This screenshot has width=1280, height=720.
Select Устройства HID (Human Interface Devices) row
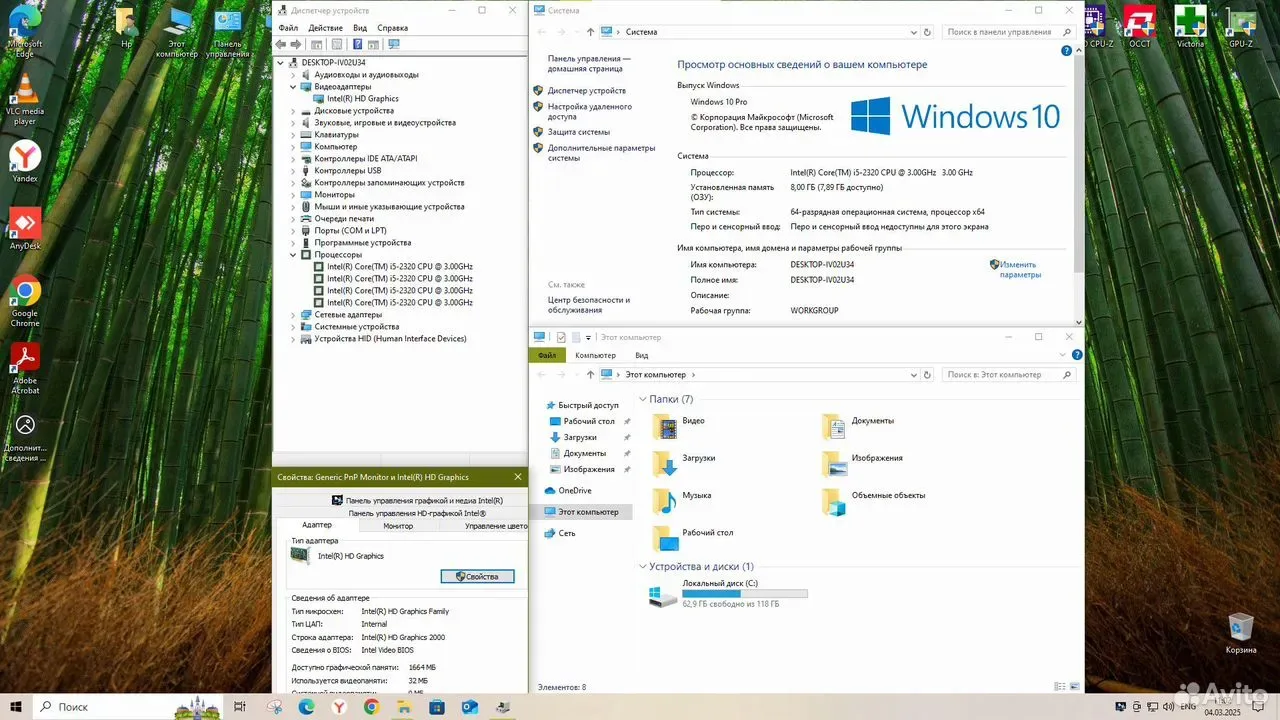pyautogui.click(x=390, y=339)
